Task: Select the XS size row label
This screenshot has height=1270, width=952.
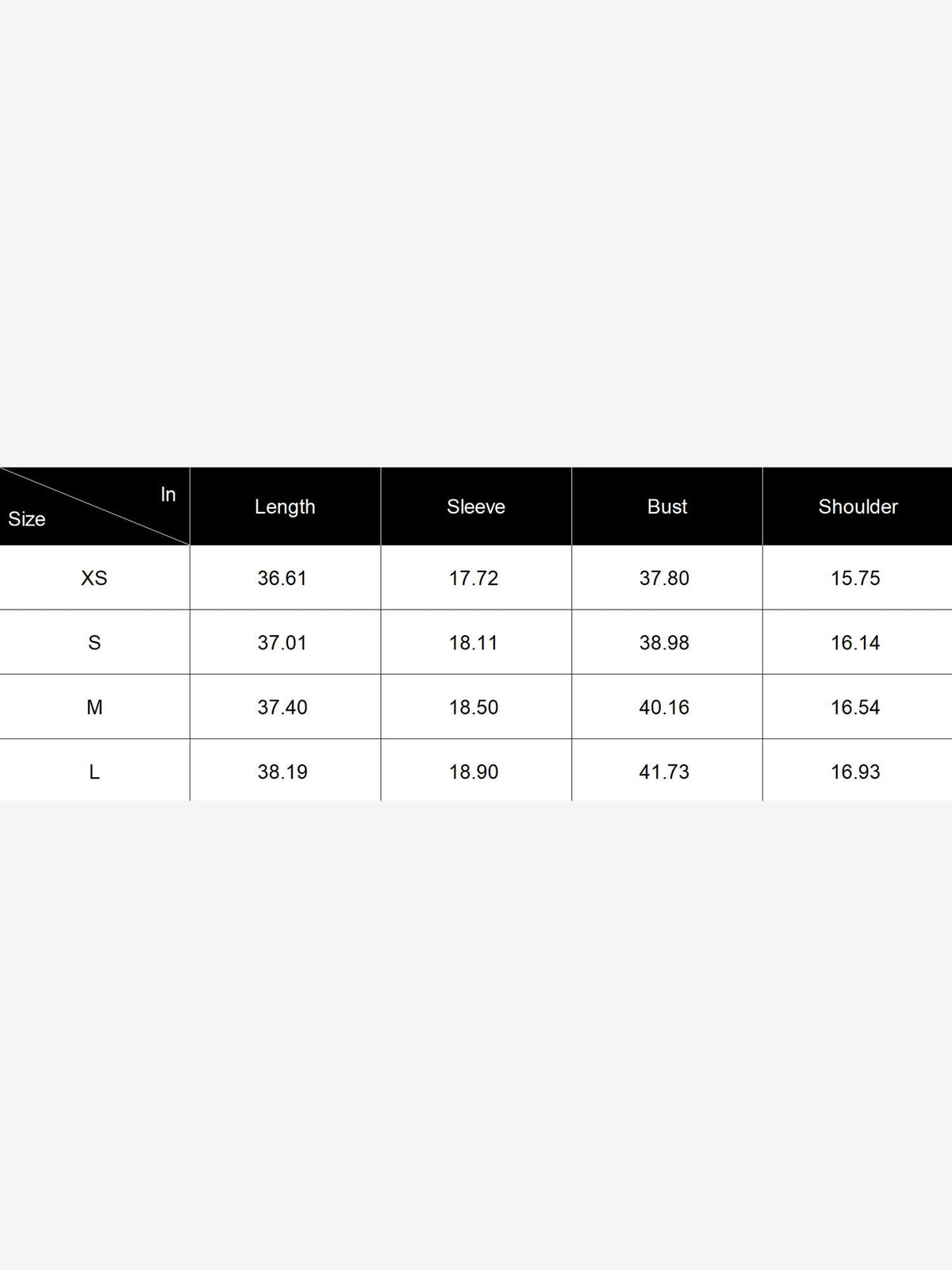Action: tap(94, 578)
